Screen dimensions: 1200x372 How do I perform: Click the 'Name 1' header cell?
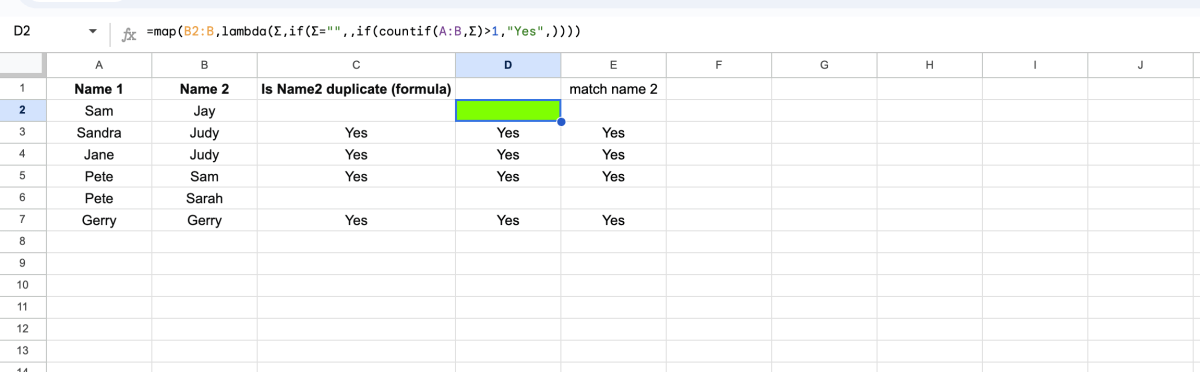click(x=99, y=89)
